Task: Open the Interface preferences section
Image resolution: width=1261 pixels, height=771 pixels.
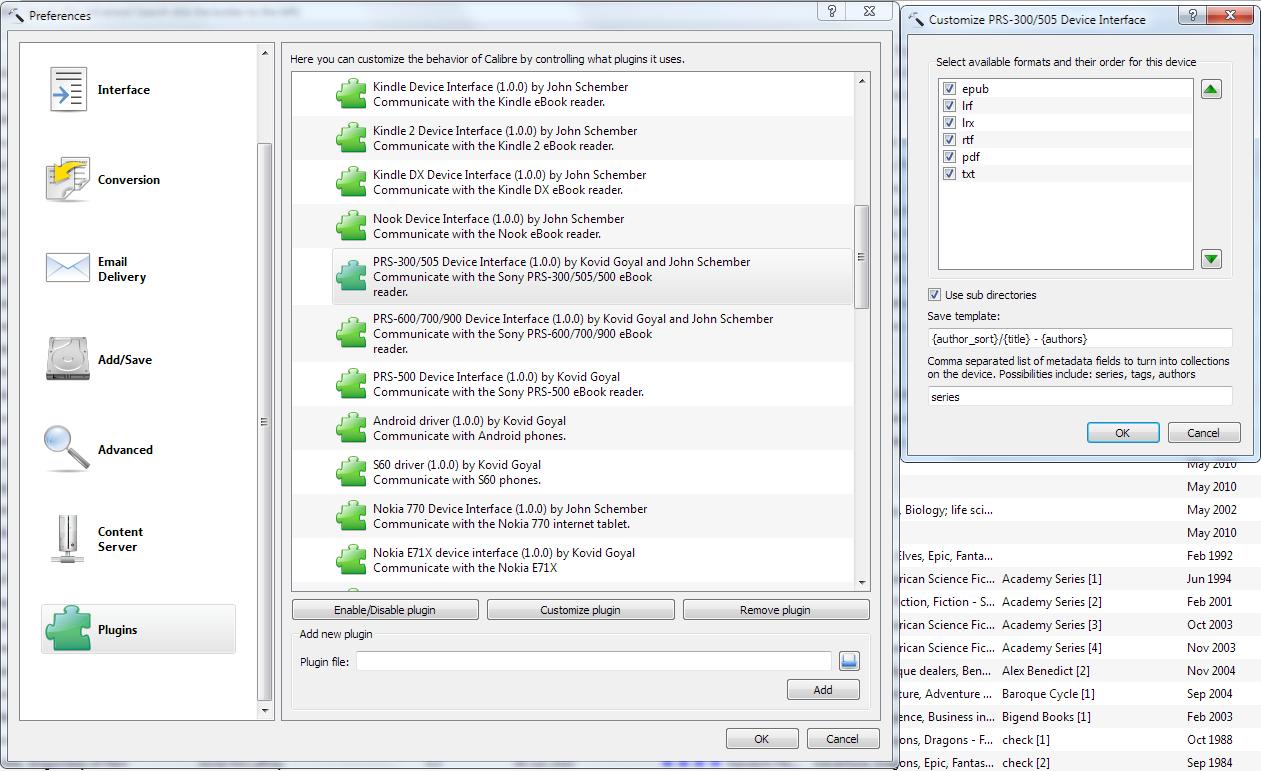Action: coord(138,90)
